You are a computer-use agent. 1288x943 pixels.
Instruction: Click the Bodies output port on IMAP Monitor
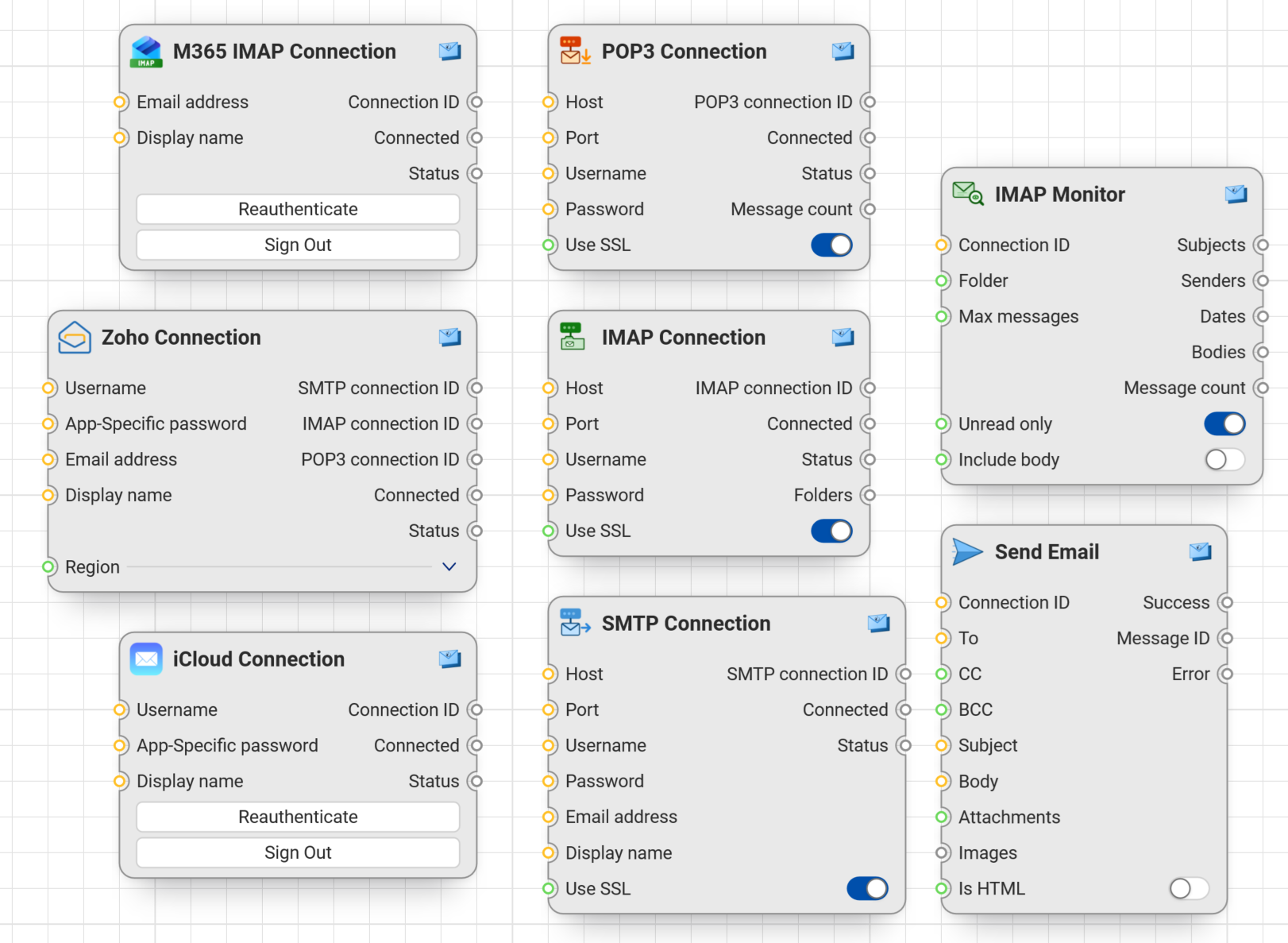tap(1262, 352)
